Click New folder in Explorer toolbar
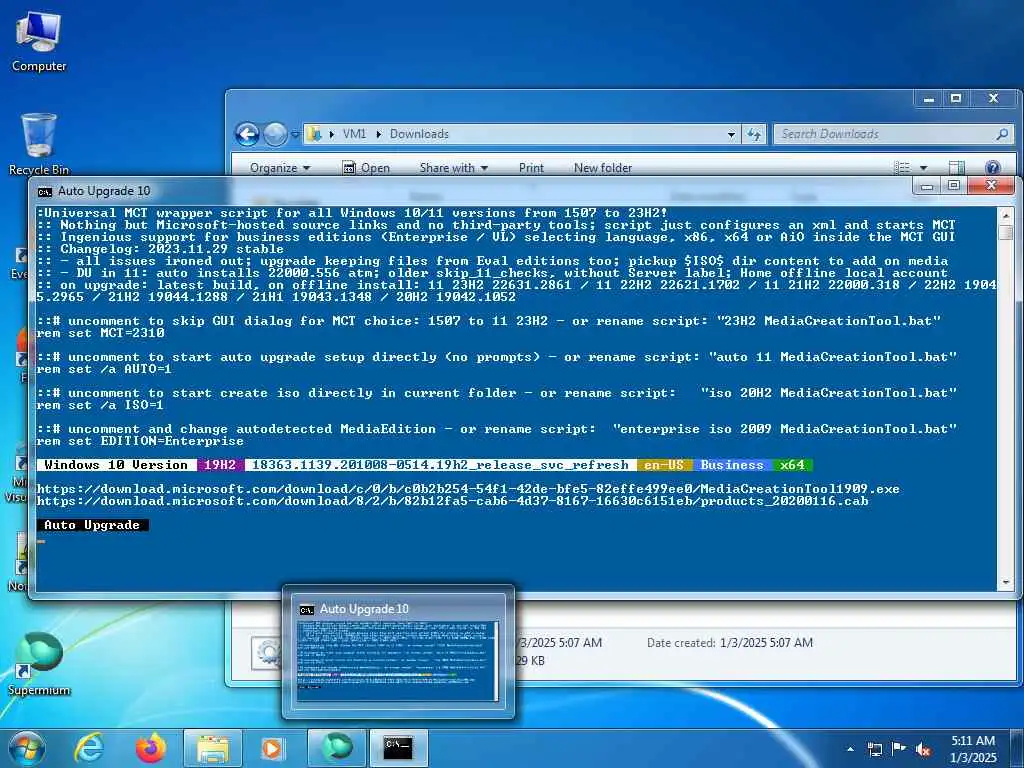The width and height of the screenshot is (1024, 768). click(x=603, y=168)
